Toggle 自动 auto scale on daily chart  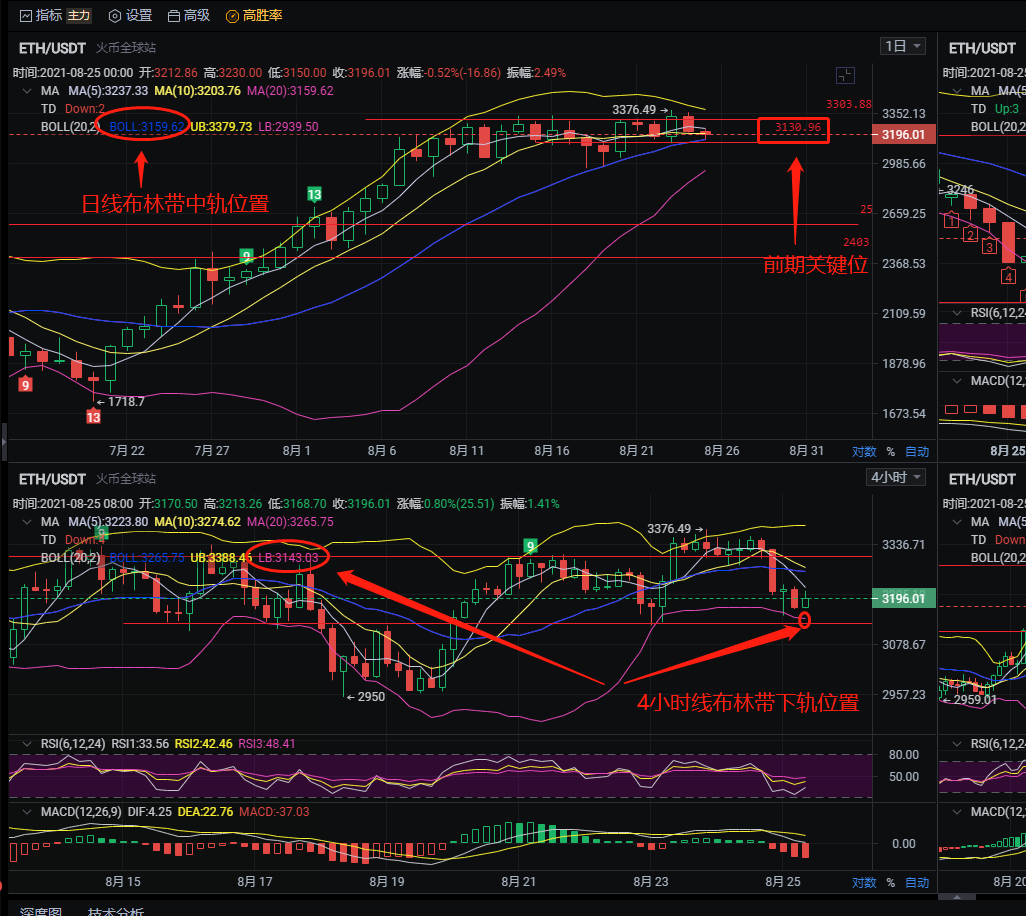pos(917,451)
